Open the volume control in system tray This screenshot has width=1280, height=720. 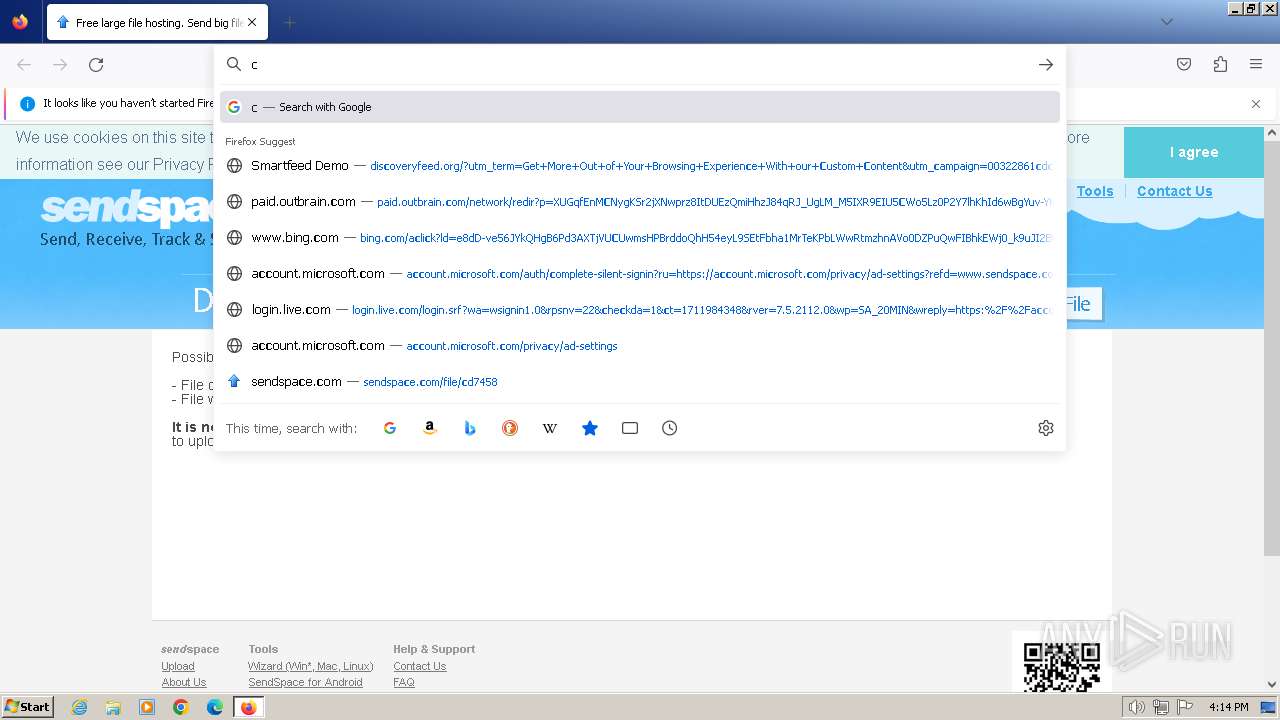[x=1136, y=707]
